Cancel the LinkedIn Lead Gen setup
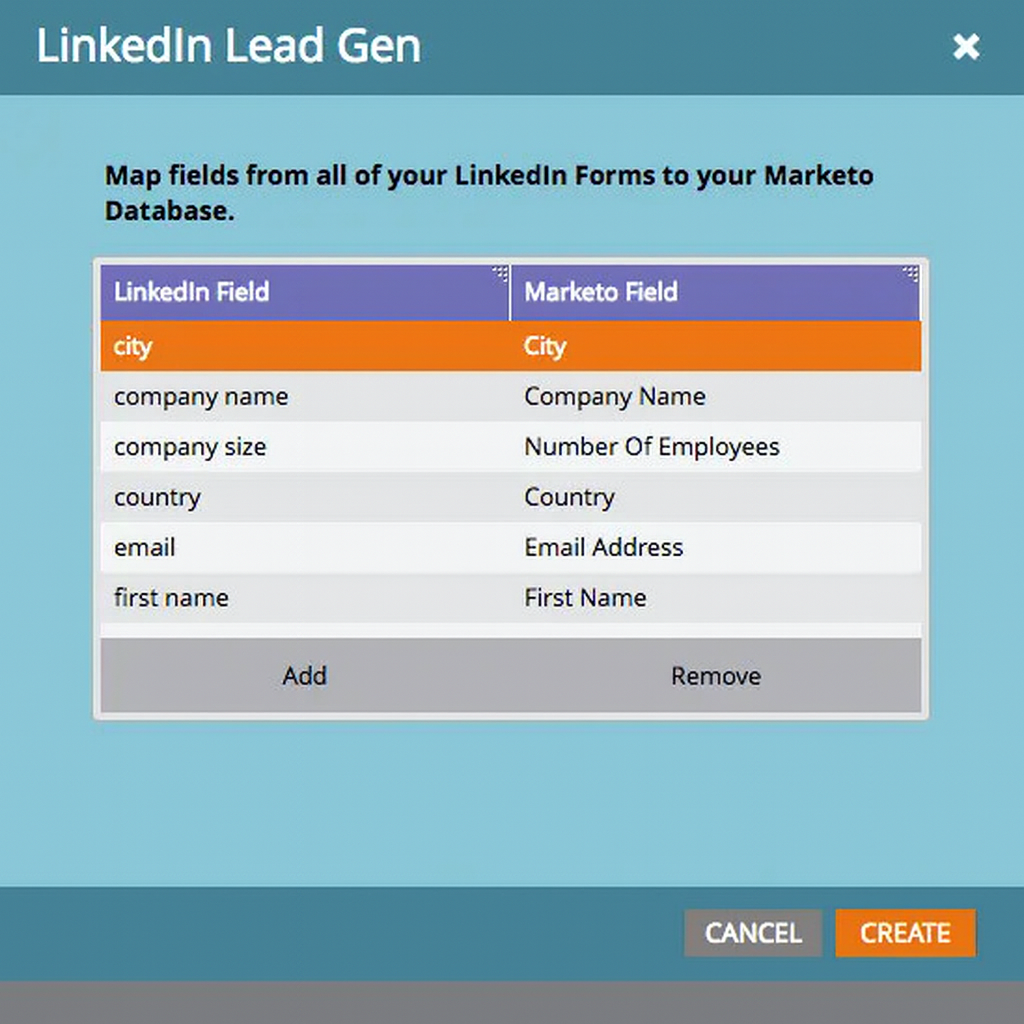1024x1024 pixels. point(752,933)
